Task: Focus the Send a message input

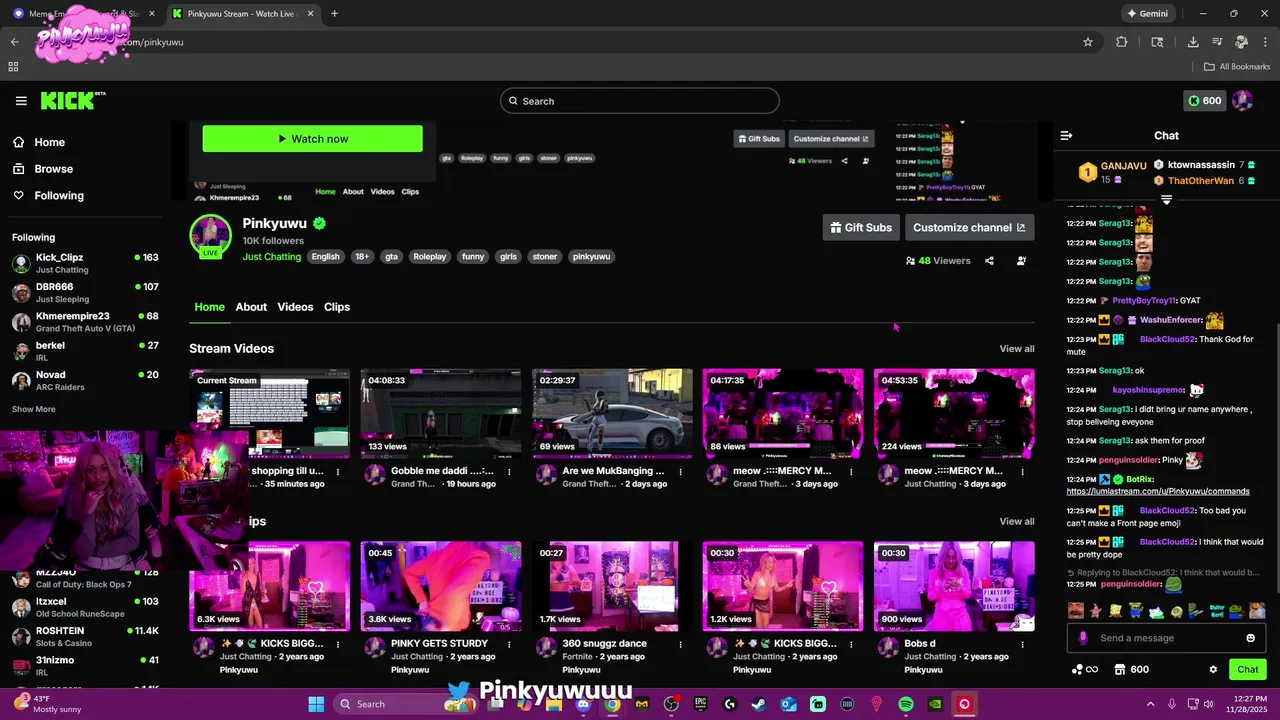Action: pyautogui.click(x=1165, y=638)
